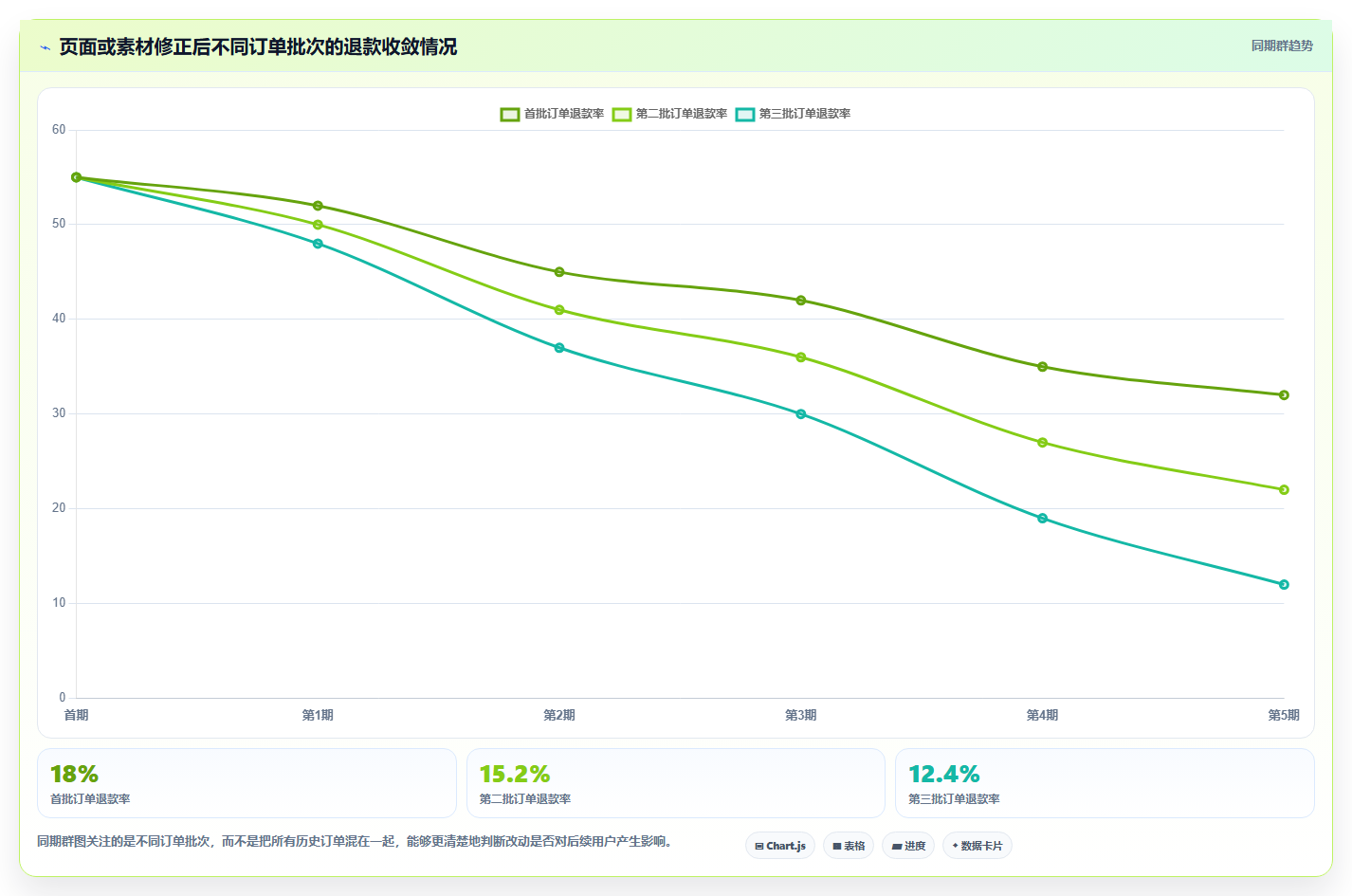Click the 12.4% 第三批订单退款率 stat card
Viewport: 1352px width, 896px height.
(1105, 783)
